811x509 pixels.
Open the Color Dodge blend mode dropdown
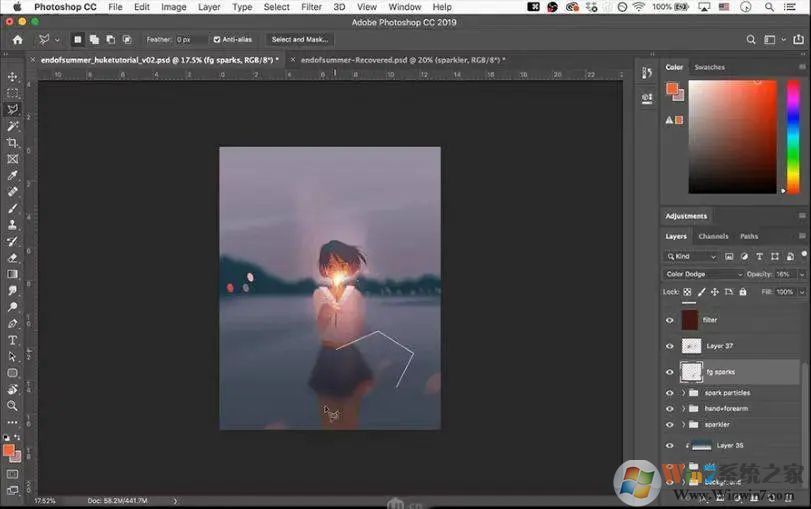tap(703, 274)
